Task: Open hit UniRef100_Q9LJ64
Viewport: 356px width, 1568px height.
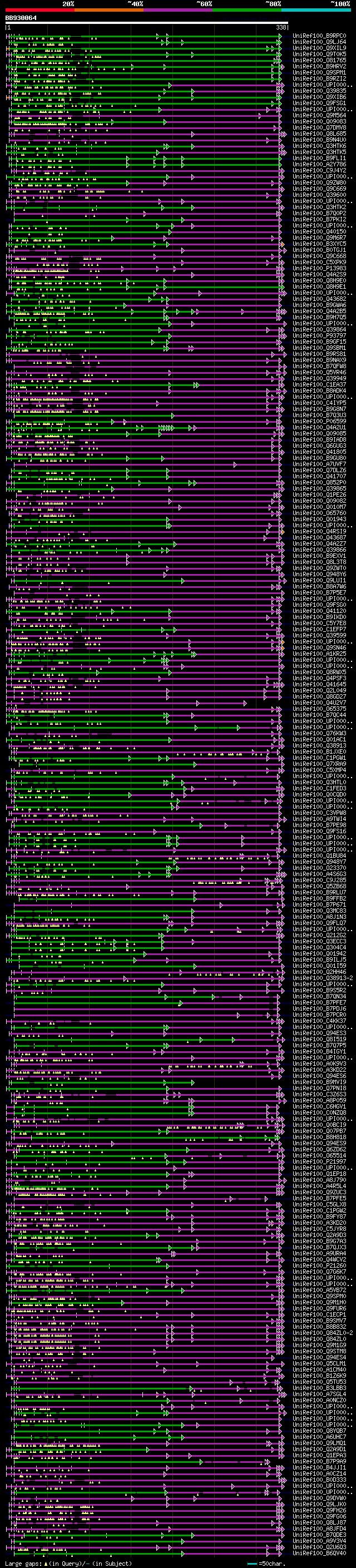Action: 319,42
